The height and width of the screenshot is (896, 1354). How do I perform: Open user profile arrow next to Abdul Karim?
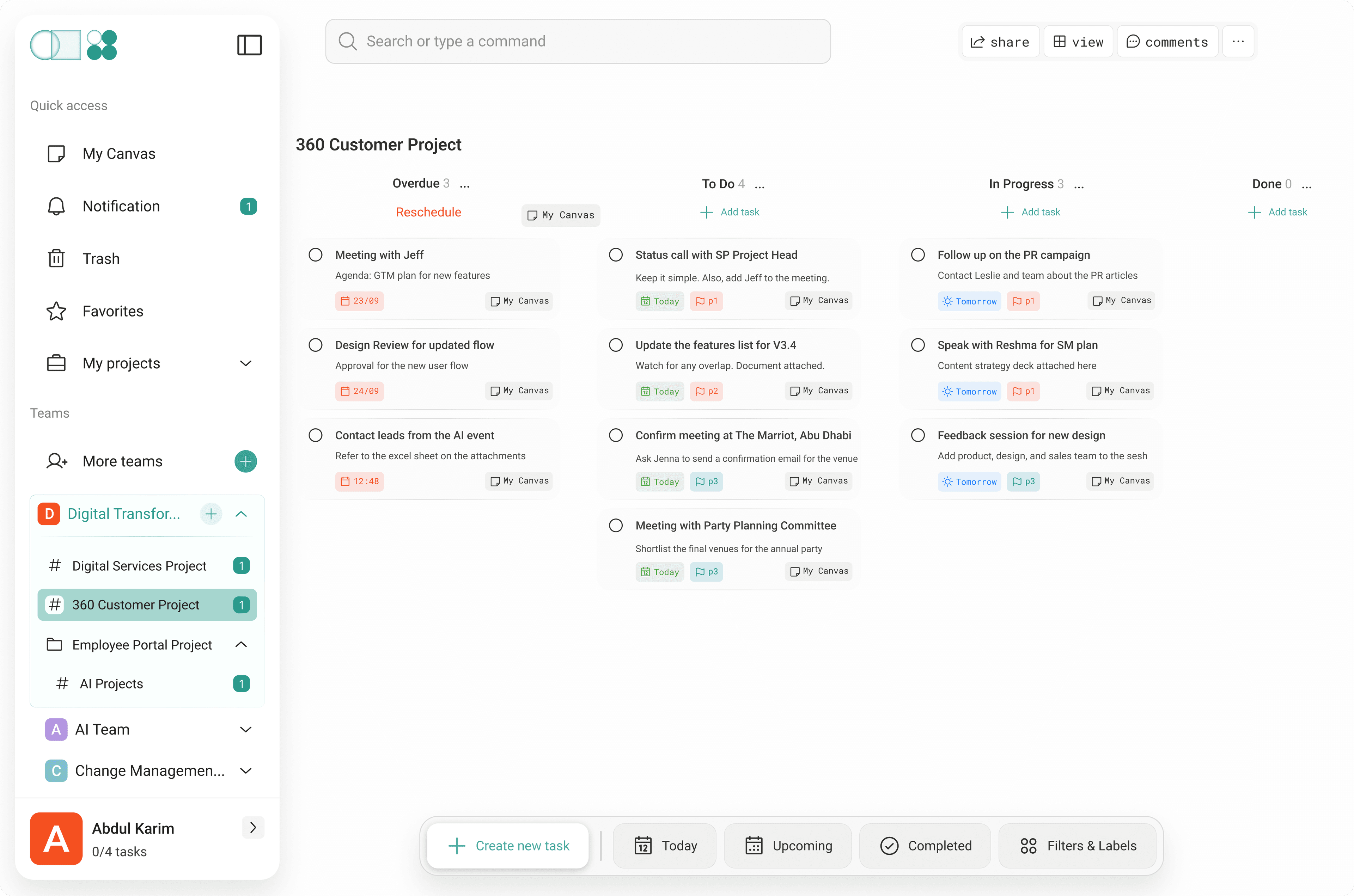tap(252, 827)
